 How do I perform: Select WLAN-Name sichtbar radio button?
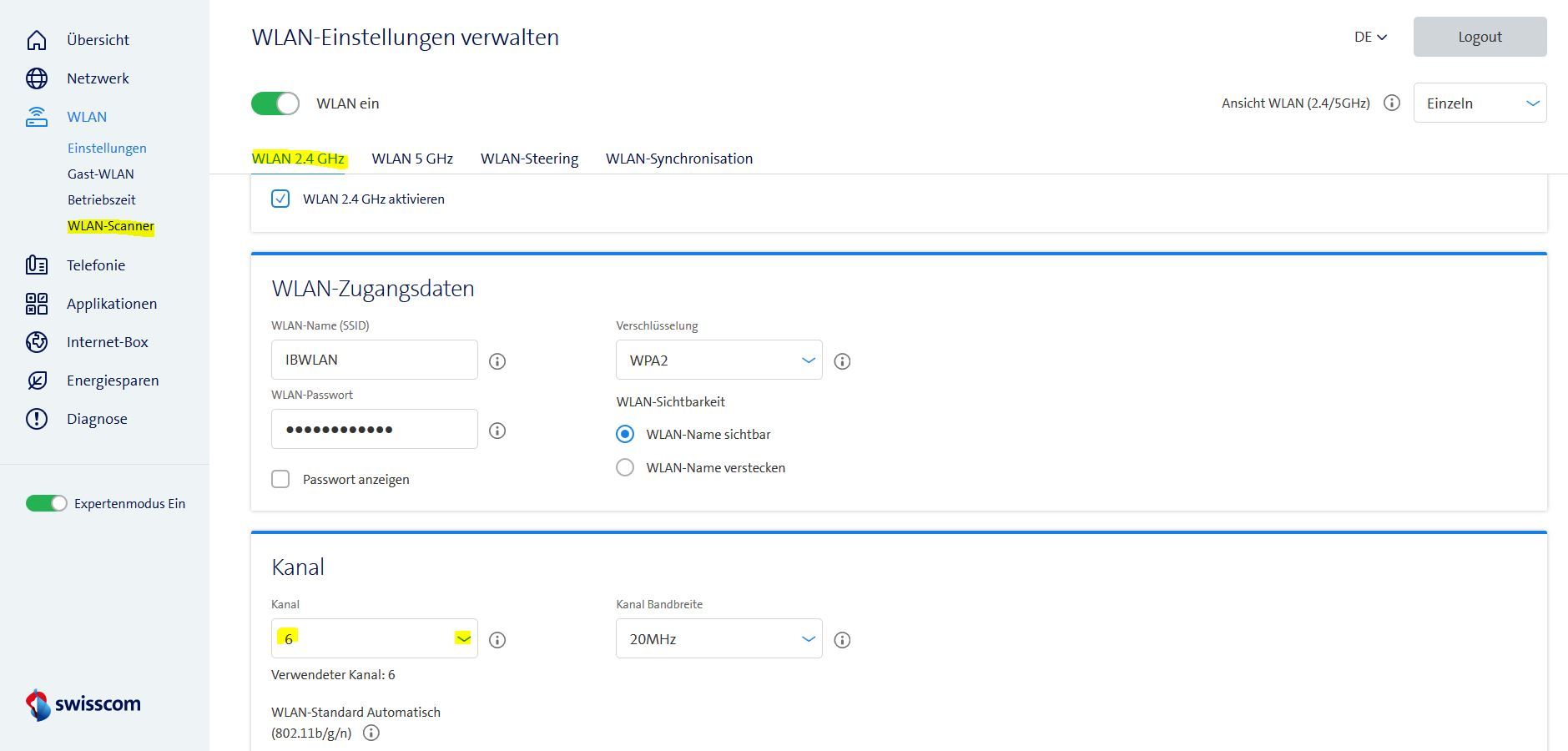[625, 434]
